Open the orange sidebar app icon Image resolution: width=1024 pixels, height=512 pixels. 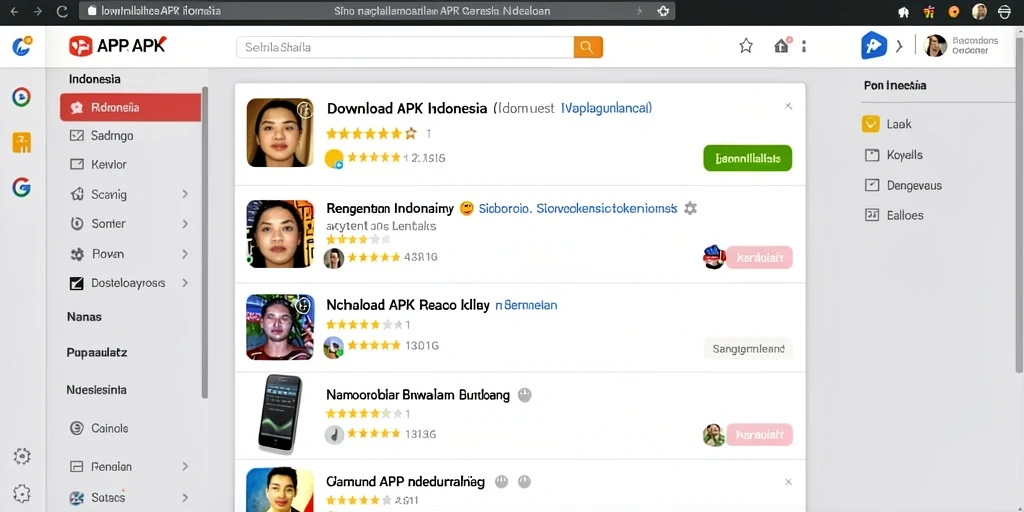coord(22,142)
